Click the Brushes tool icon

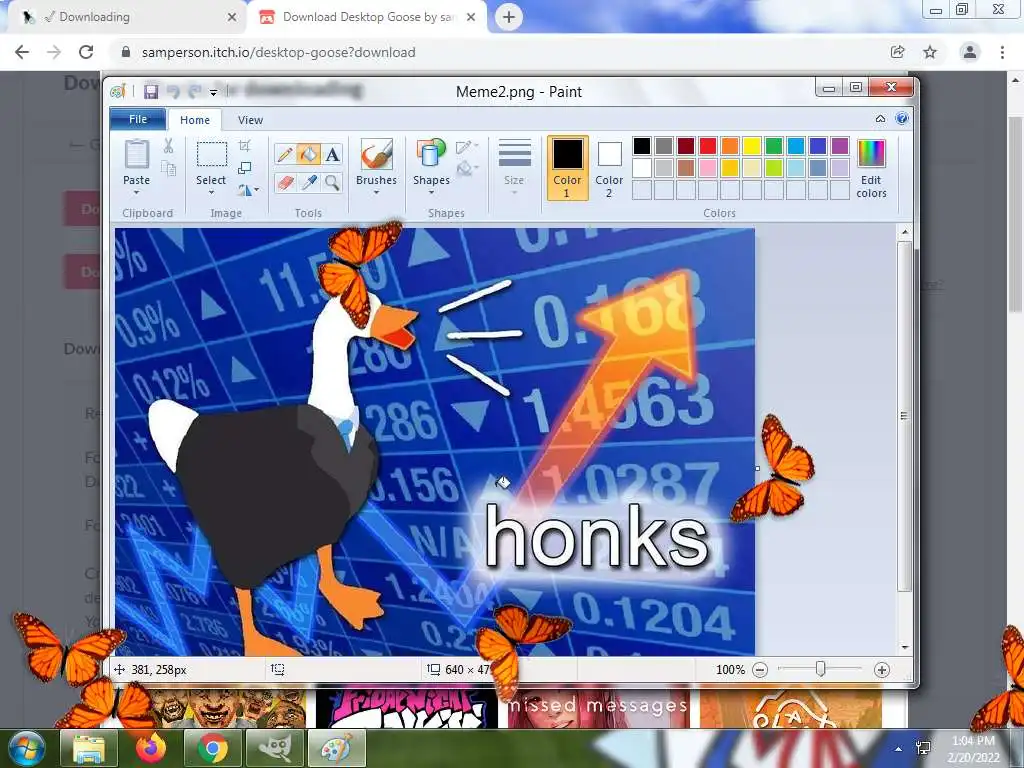pyautogui.click(x=376, y=155)
